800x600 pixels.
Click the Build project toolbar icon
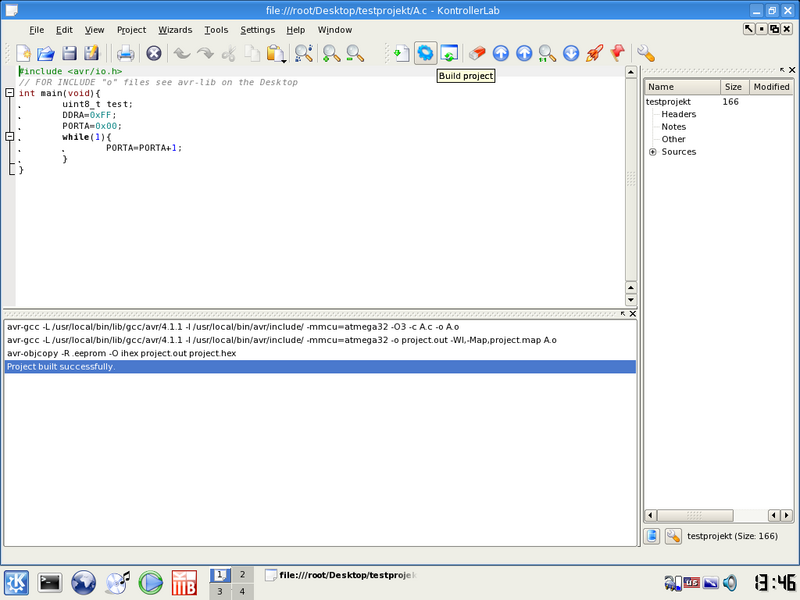point(426,53)
